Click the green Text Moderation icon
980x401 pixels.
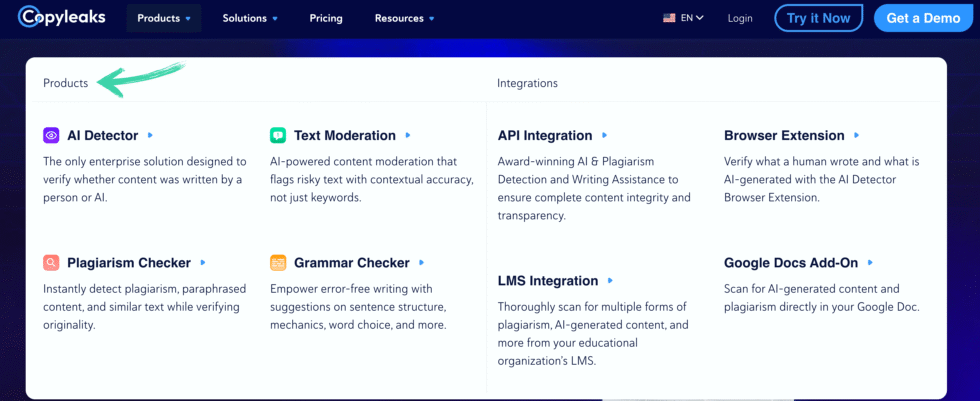(278, 136)
